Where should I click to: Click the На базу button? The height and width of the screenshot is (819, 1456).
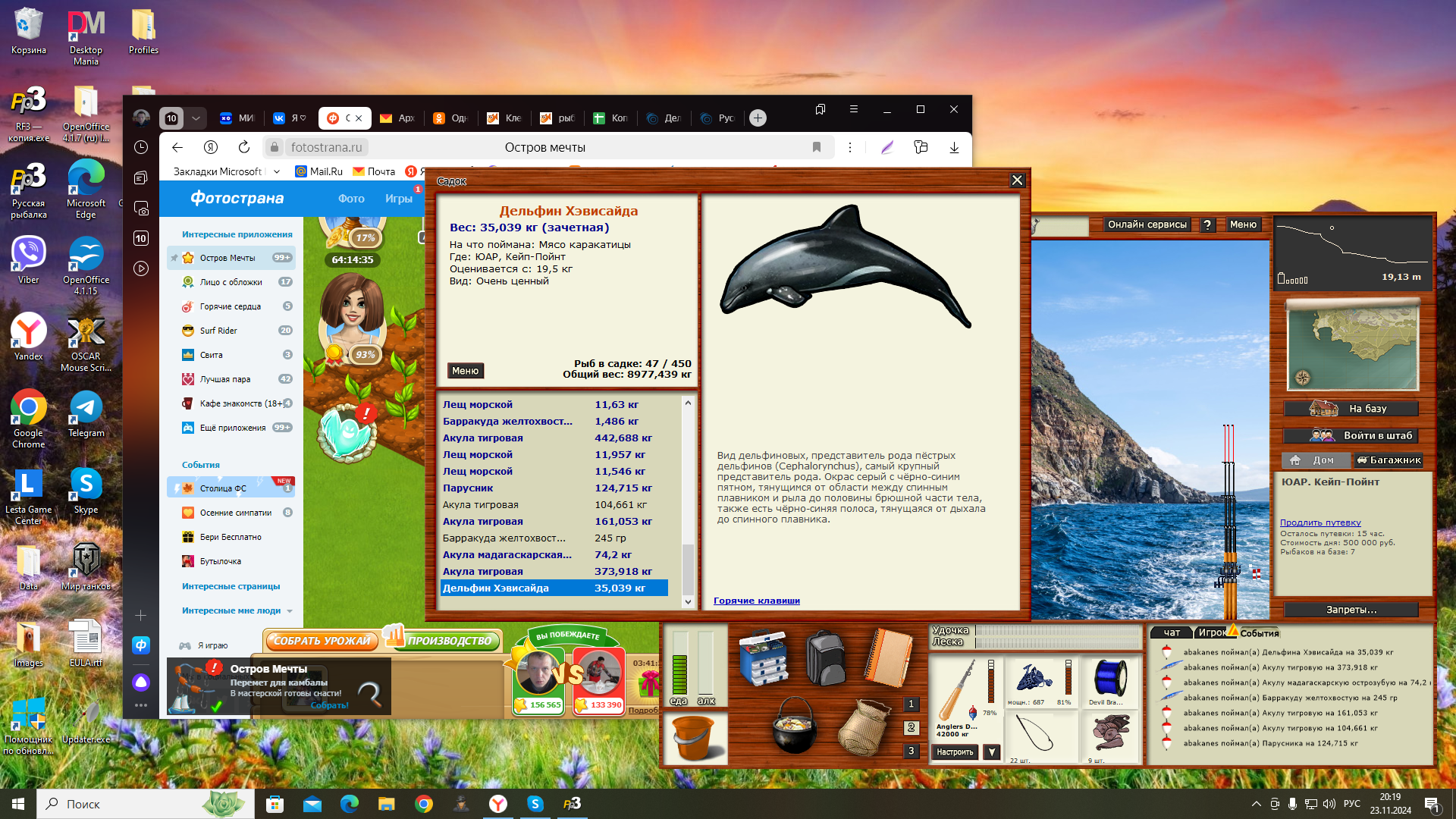pos(1351,409)
